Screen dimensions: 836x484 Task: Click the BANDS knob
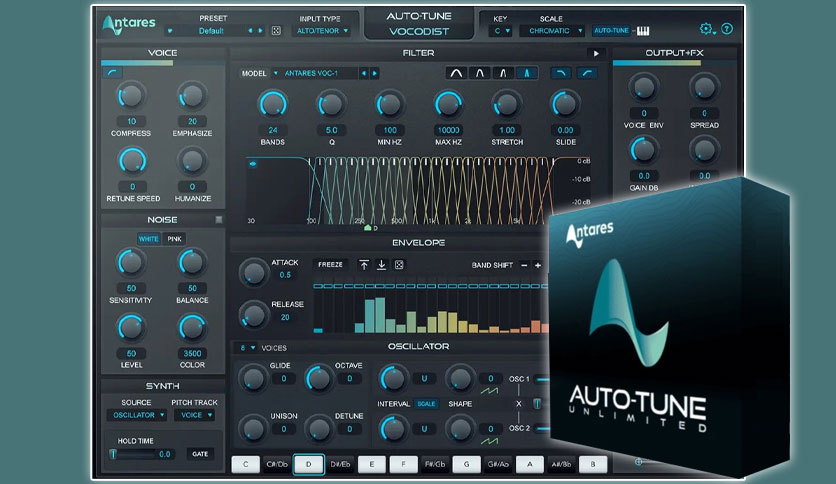pyautogui.click(x=272, y=104)
